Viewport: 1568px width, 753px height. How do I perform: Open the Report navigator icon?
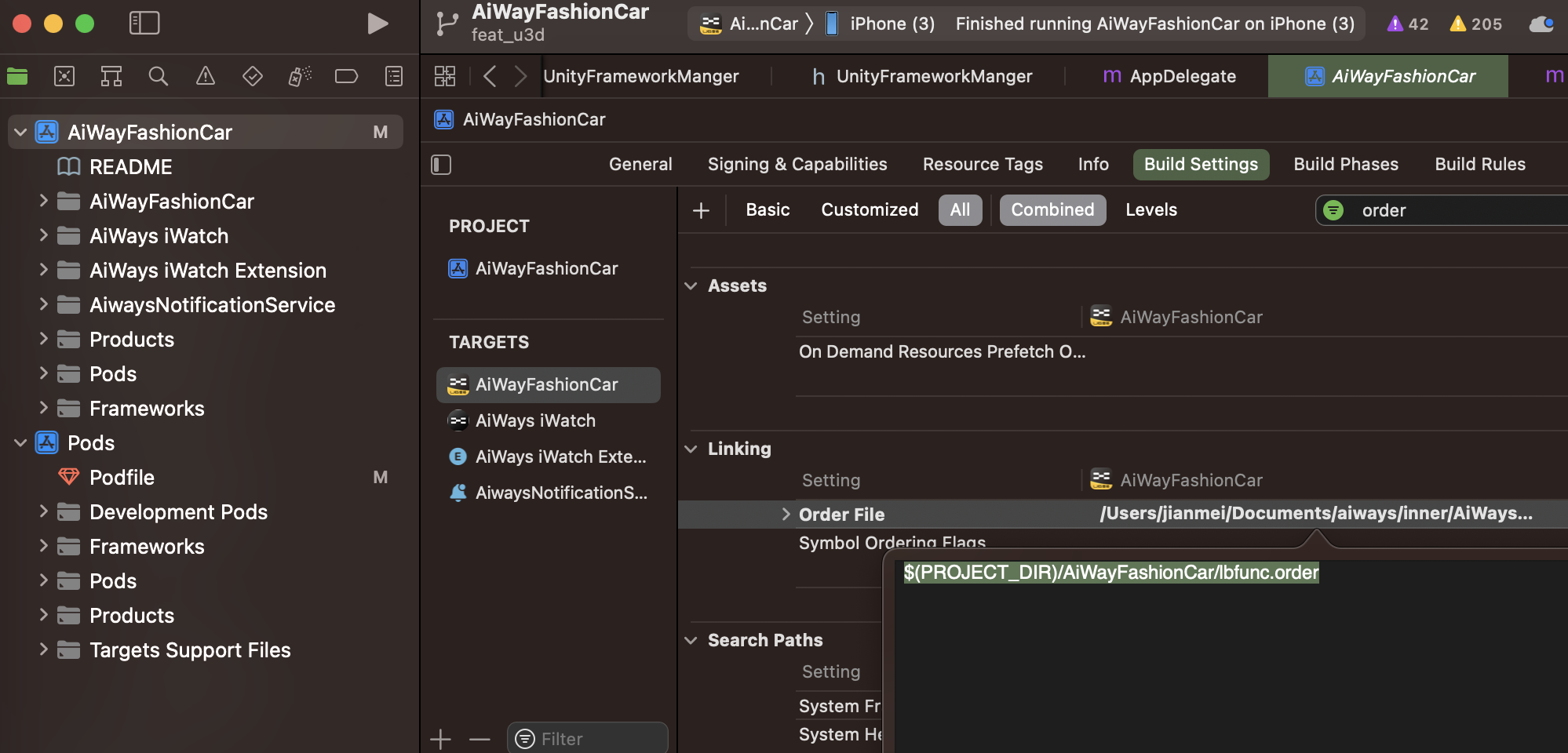[394, 76]
